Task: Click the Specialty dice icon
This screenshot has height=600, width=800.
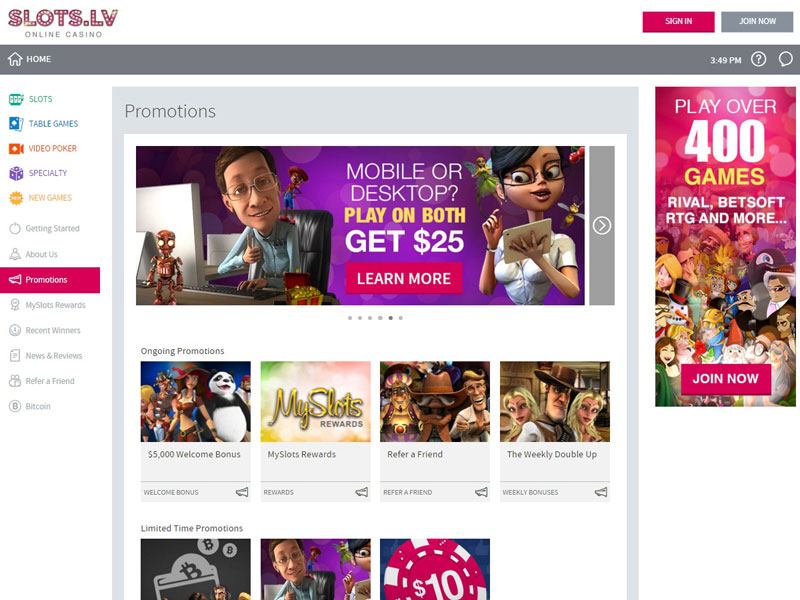Action: pyautogui.click(x=16, y=173)
